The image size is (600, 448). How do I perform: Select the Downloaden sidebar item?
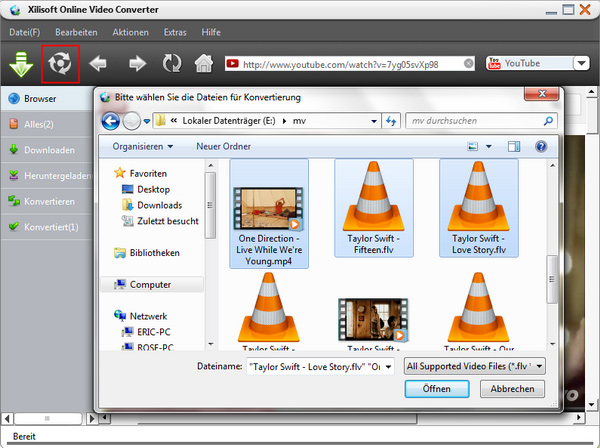(x=47, y=150)
